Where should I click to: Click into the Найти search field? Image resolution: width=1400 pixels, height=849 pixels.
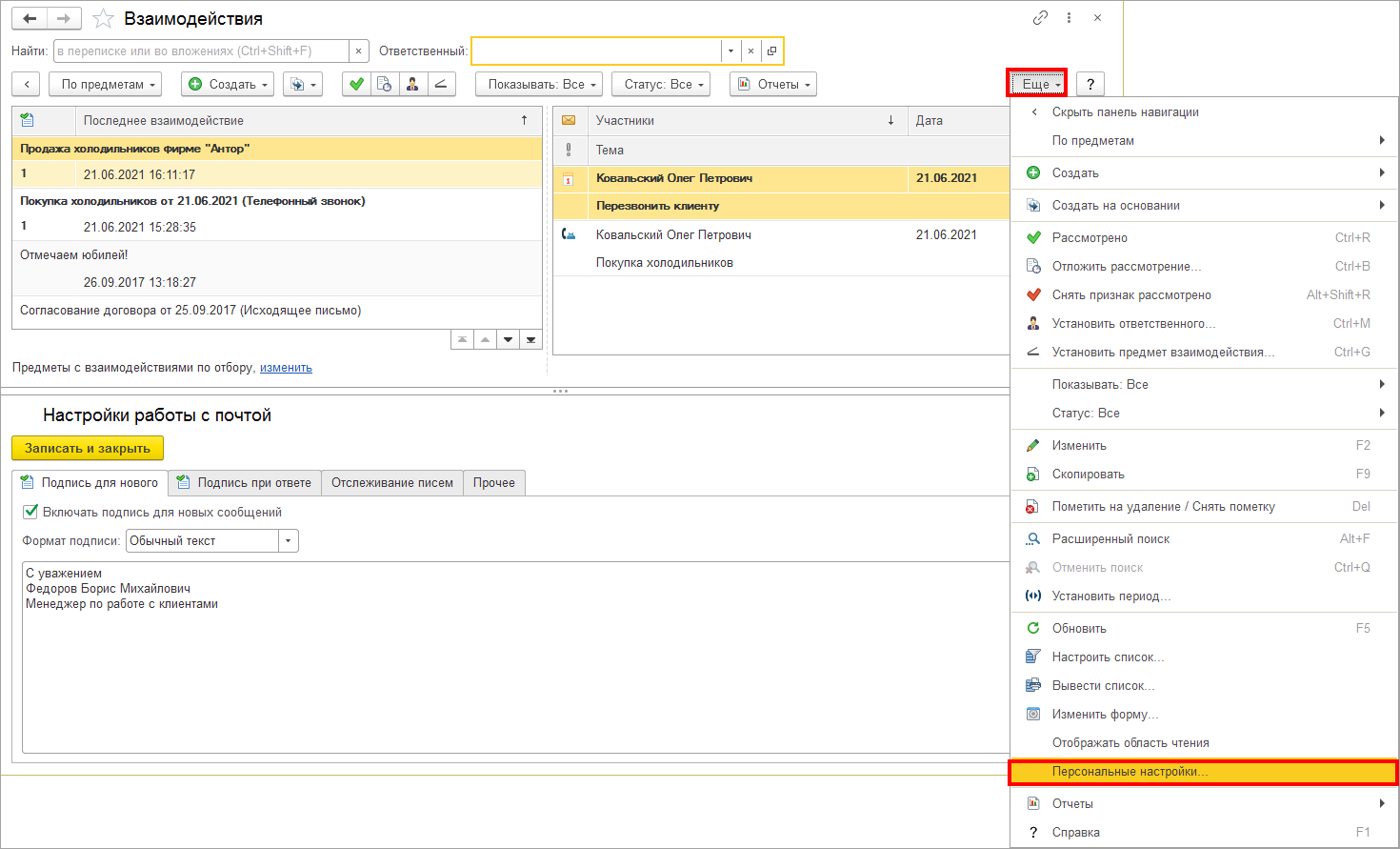(x=202, y=51)
